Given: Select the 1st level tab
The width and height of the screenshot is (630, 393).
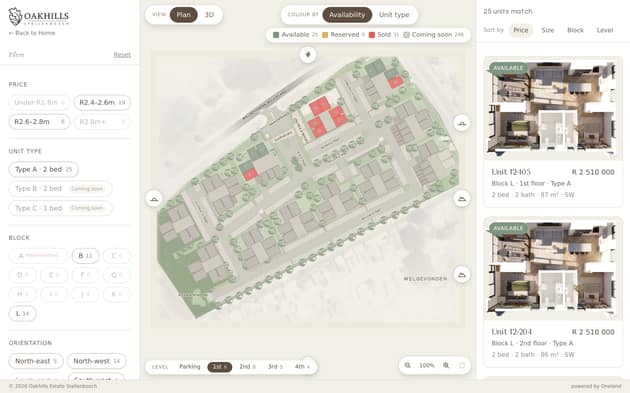Looking at the screenshot, I should 219,366.
